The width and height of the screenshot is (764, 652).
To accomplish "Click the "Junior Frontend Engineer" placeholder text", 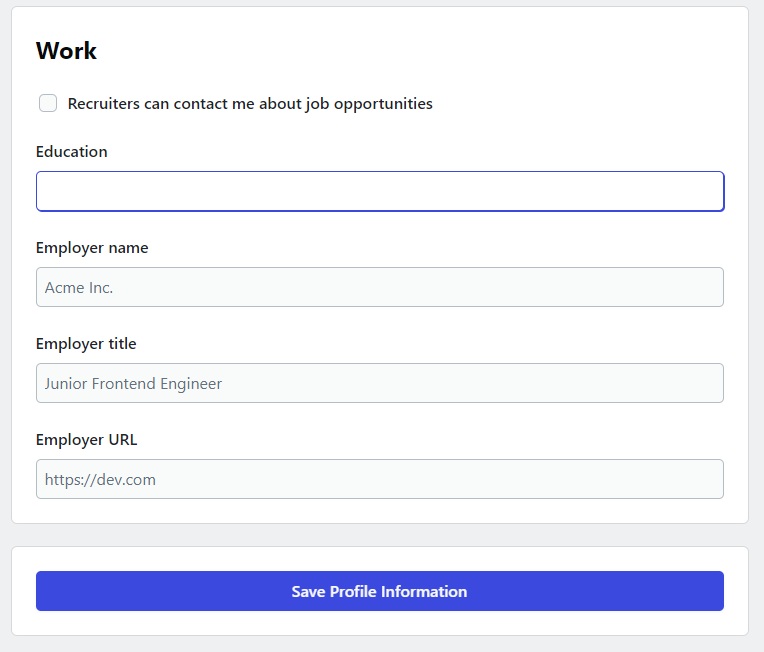I will click(133, 383).
